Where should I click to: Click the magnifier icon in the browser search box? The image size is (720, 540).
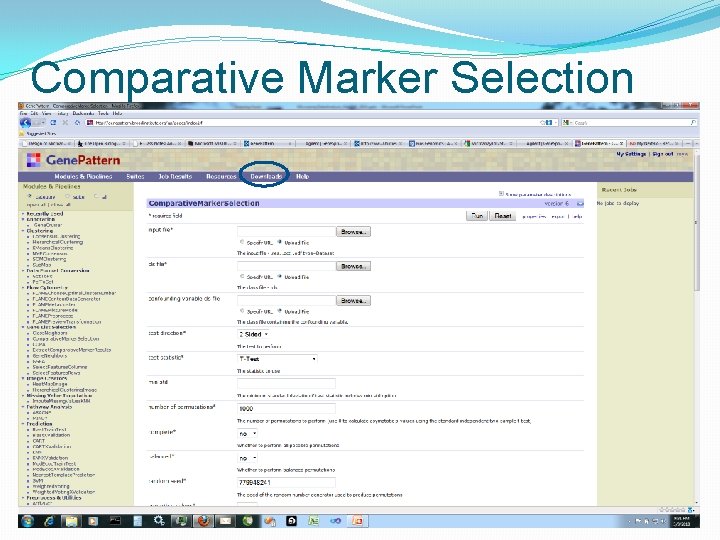pyautogui.click(x=692, y=123)
